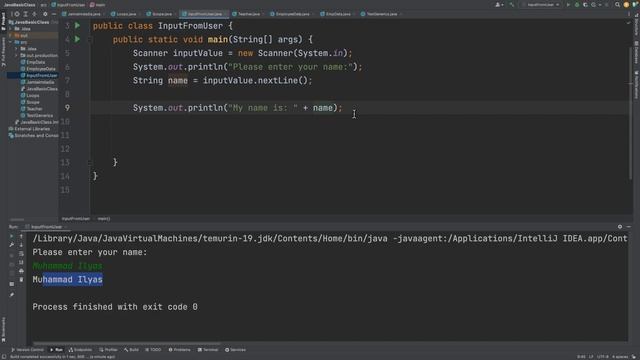Open the EmpData.java editor tab

coord(336,14)
